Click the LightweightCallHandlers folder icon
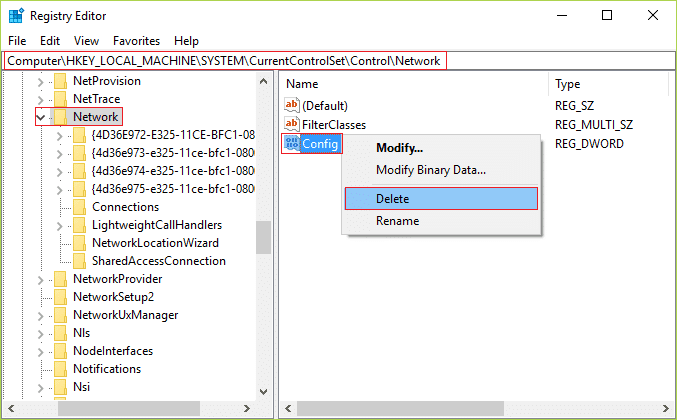This screenshot has height=420, width=677. 79,225
